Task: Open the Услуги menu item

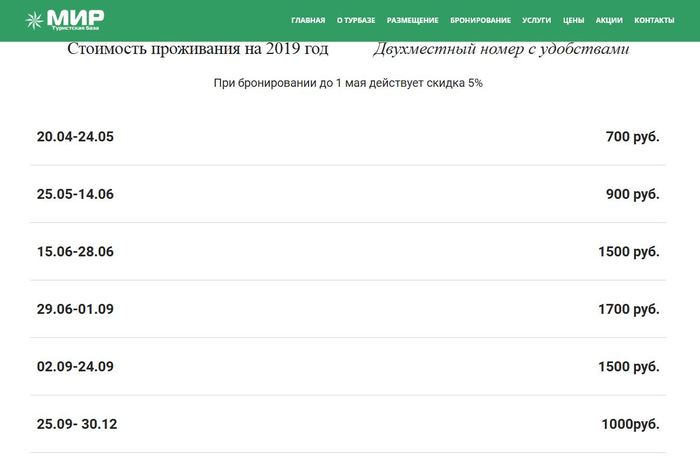Action: point(536,21)
